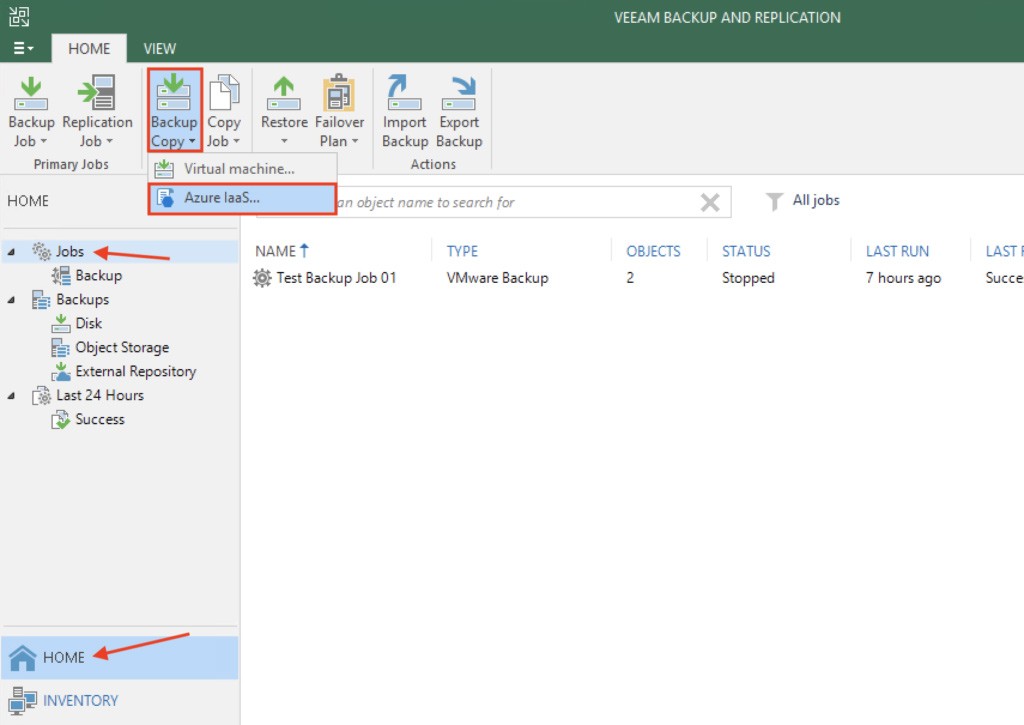Screen dimensions: 1024x725
Task: Select Object Storage in the tree
Action: click(122, 347)
